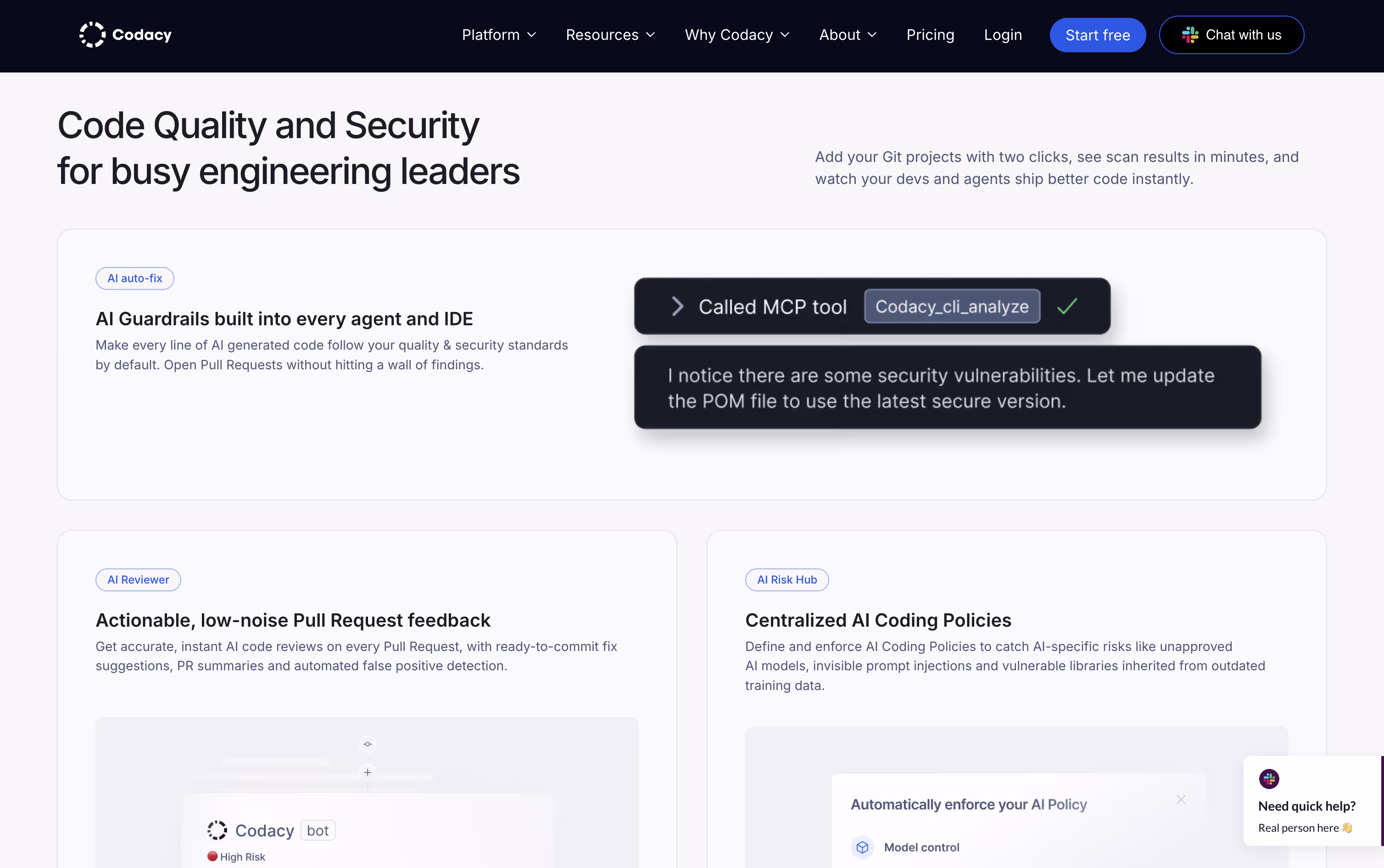Click the Code Quality and Security headline
Viewport: 1384px width, 868px height.
tap(289, 148)
